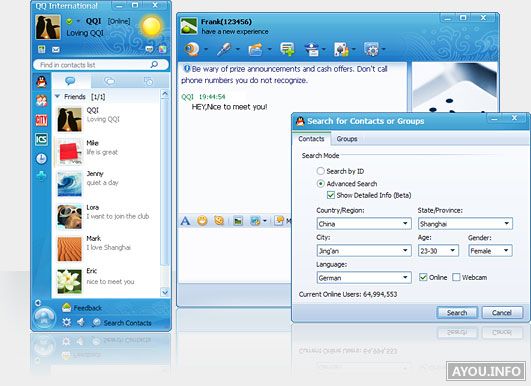The height and width of the screenshot is (386, 531).
Task: Select the Search by ID radio button
Action: pos(320,171)
